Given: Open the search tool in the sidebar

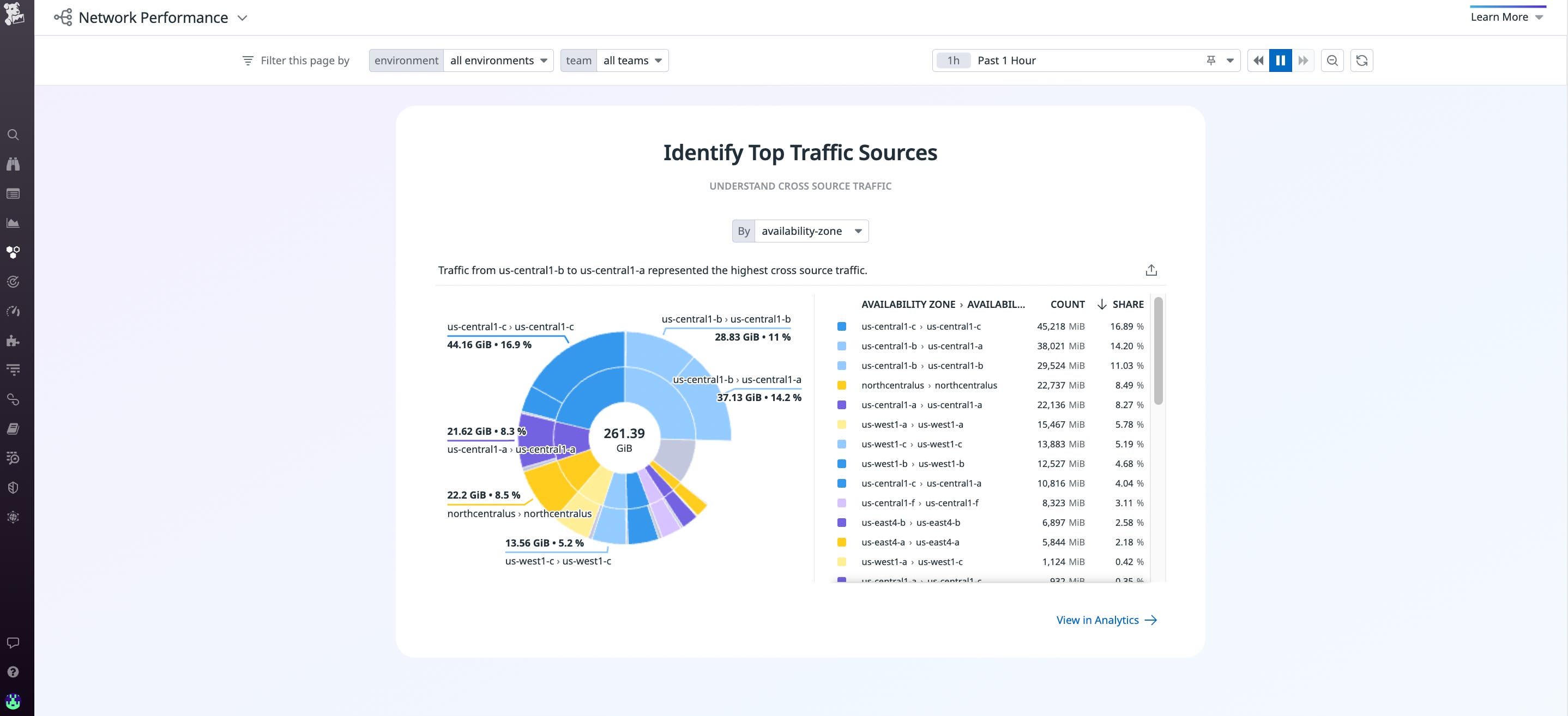Looking at the screenshot, I should pos(14,135).
